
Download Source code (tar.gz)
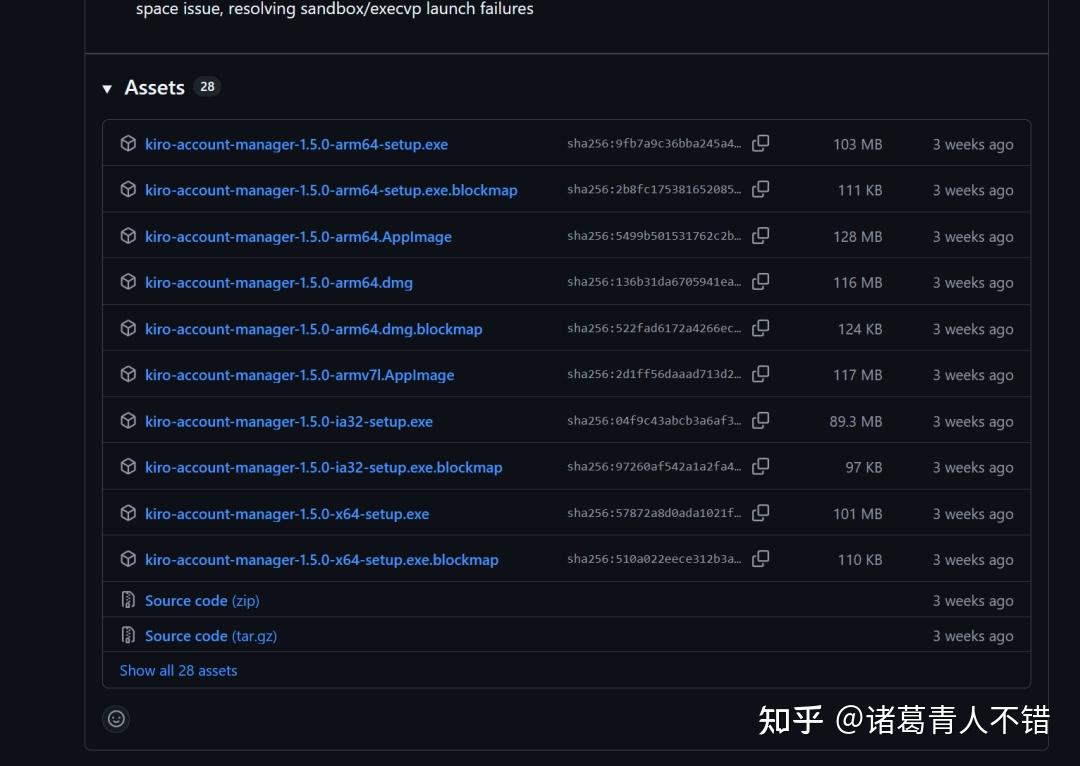[x=210, y=636]
